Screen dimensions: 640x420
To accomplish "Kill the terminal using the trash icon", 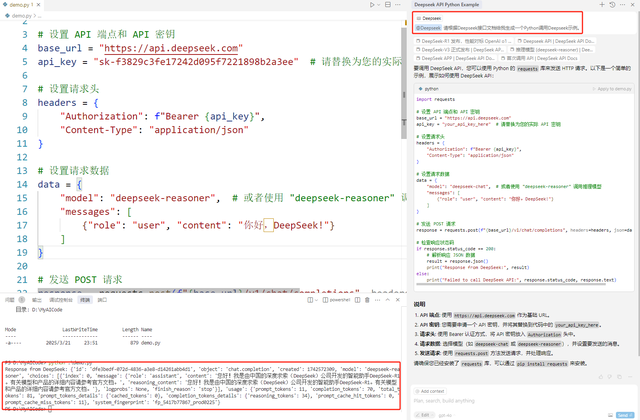I will 367,300.
